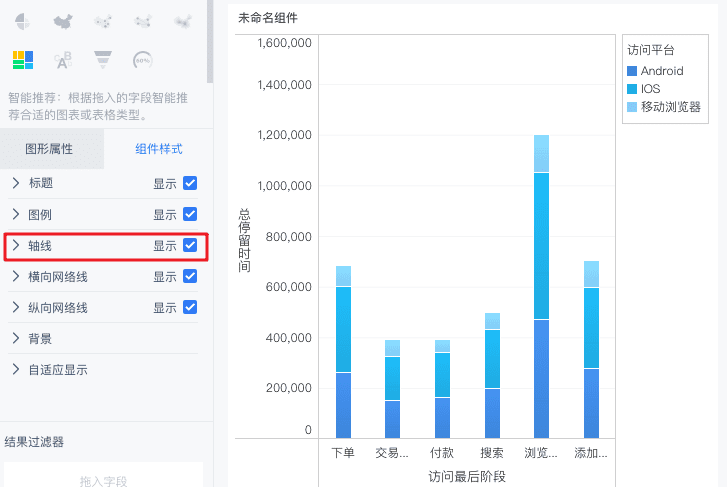Viewport: 727px width, 487px height.
Task: Expand the 图例 settings chevron
Action: tap(16, 214)
